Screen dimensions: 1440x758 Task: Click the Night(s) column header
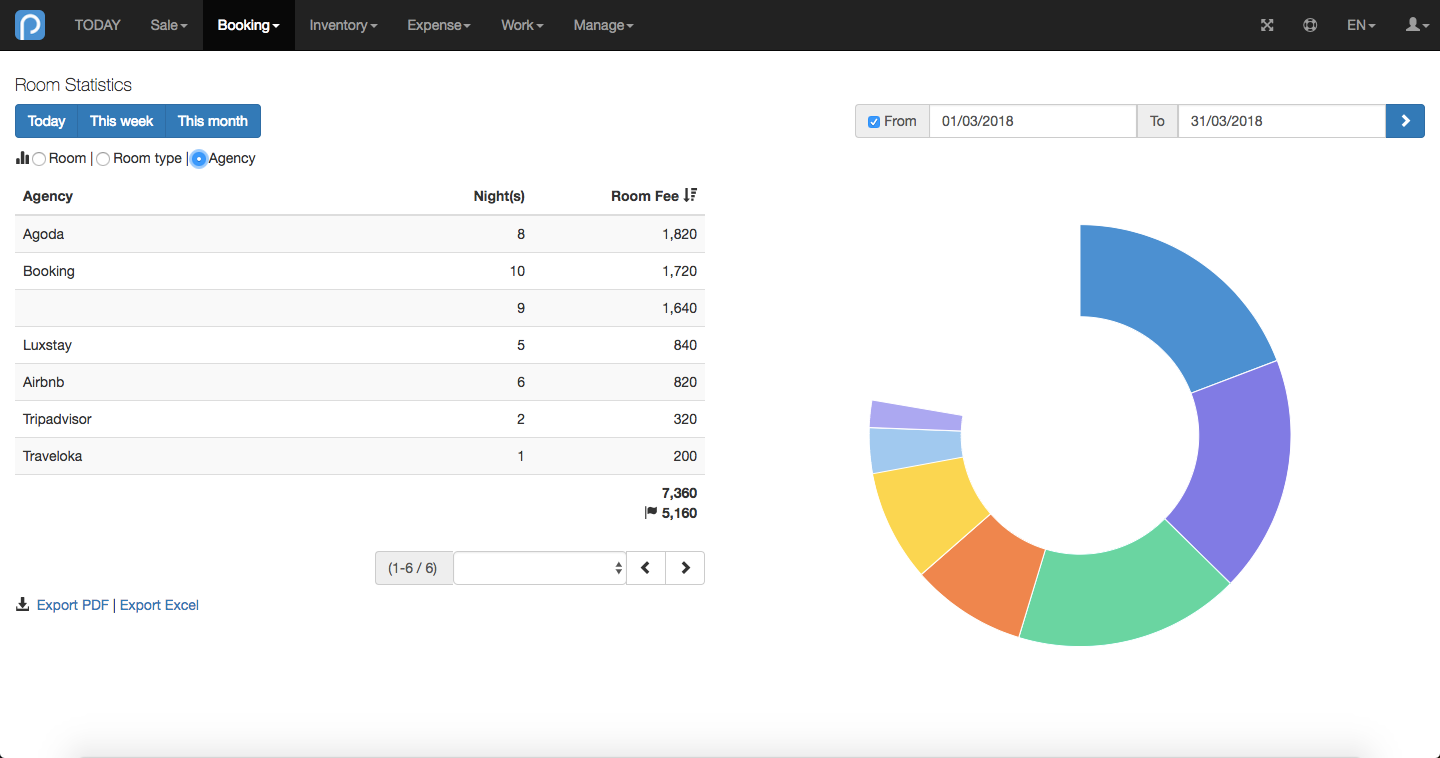point(499,196)
